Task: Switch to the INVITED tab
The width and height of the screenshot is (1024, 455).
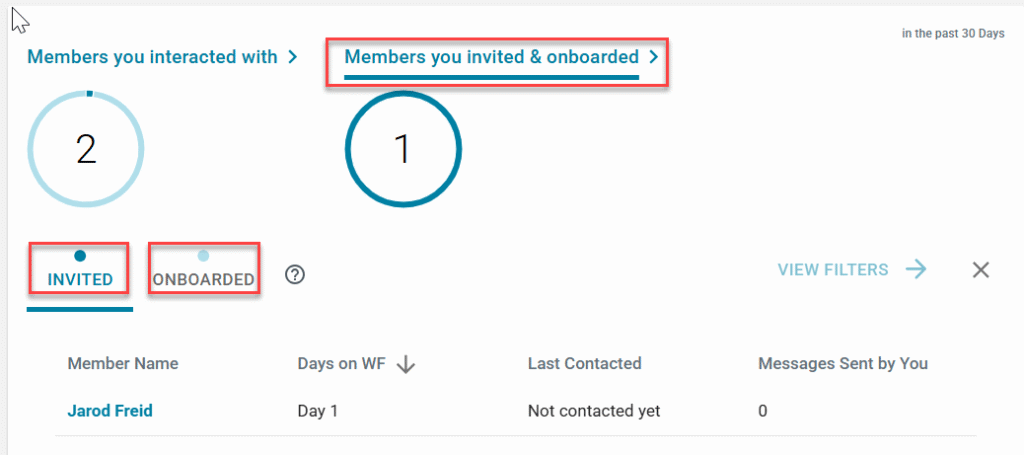Action: (x=80, y=279)
